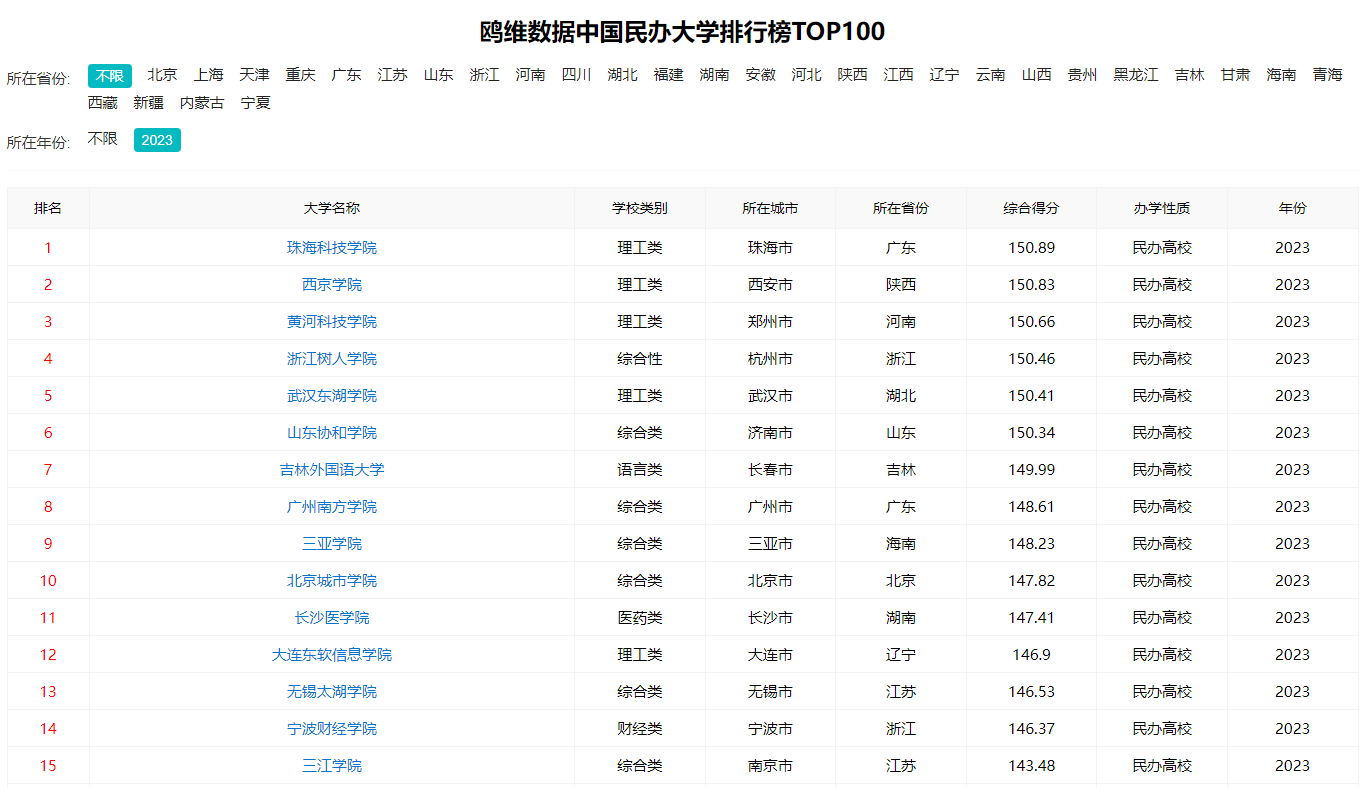1363x788 pixels.
Task: Open the 珠海科技学院 university link
Action: (332, 248)
